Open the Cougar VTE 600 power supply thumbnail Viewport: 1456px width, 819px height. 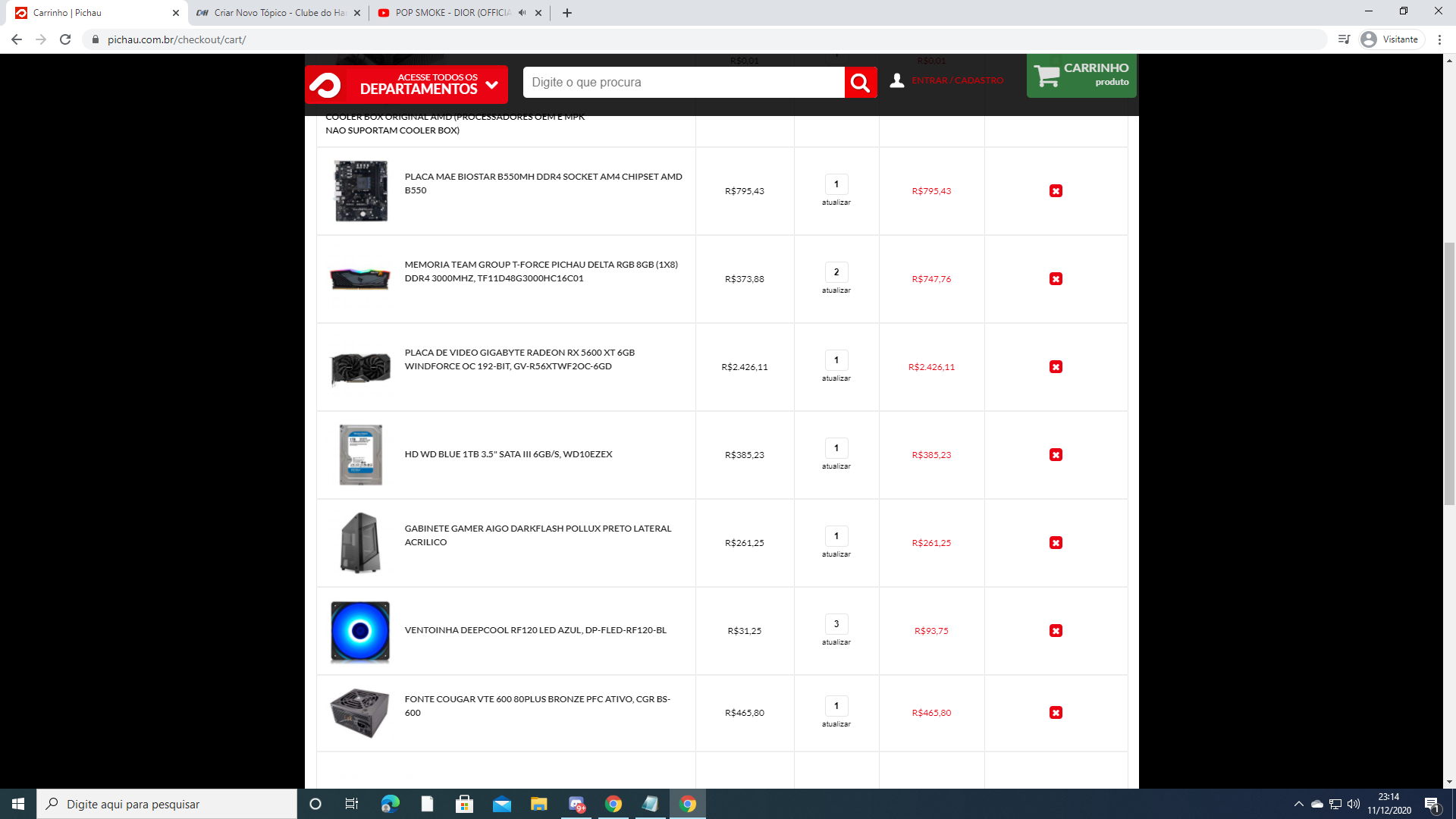[x=360, y=713]
